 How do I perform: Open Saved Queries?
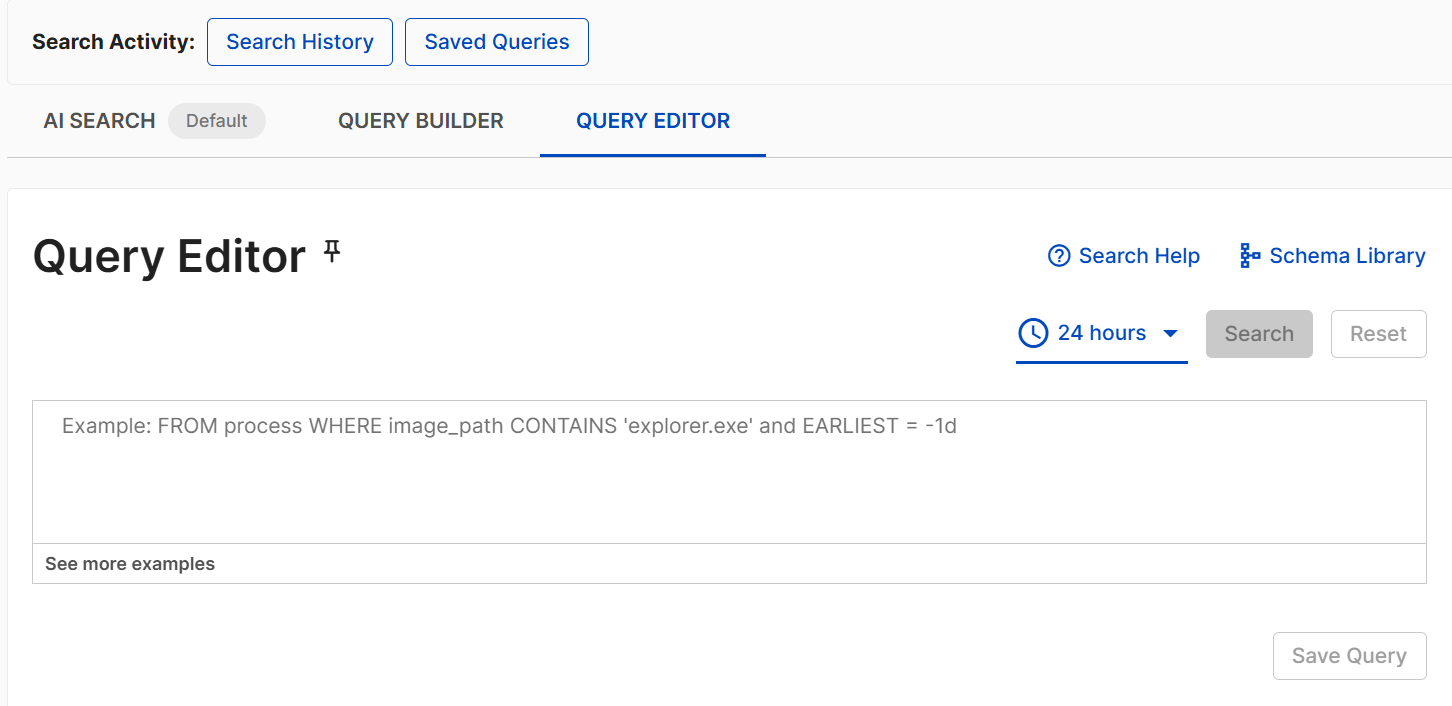497,42
